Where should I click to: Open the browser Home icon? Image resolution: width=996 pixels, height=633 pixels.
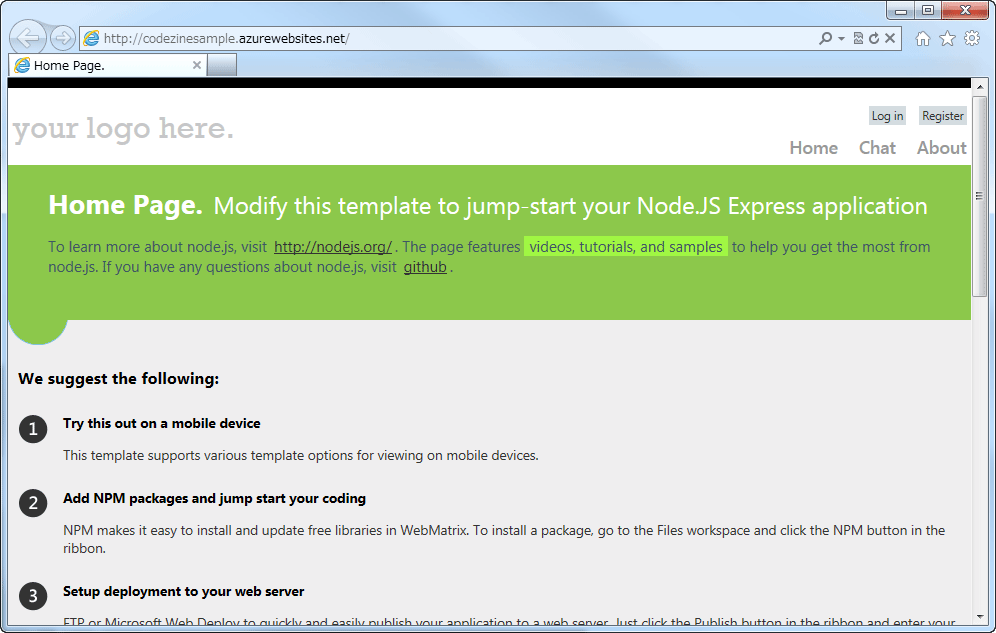pyautogui.click(x=923, y=39)
